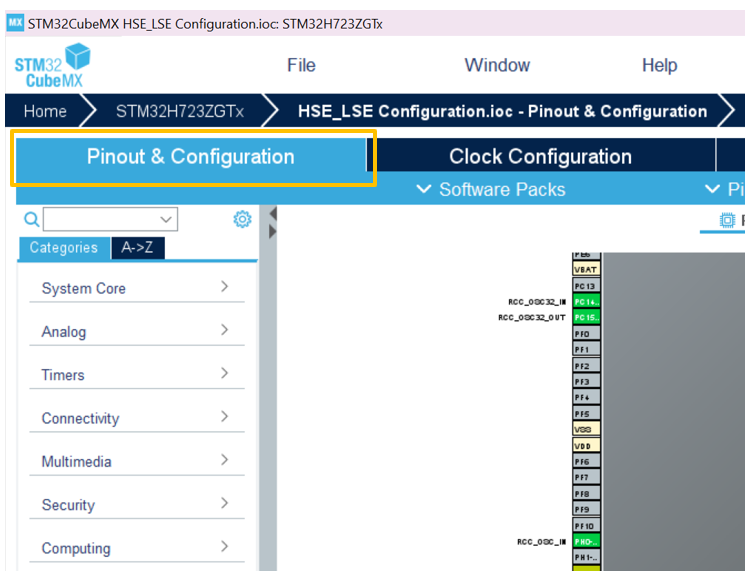The width and height of the screenshot is (751, 580).
Task: Select the PH1 pin
Action: click(x=586, y=557)
